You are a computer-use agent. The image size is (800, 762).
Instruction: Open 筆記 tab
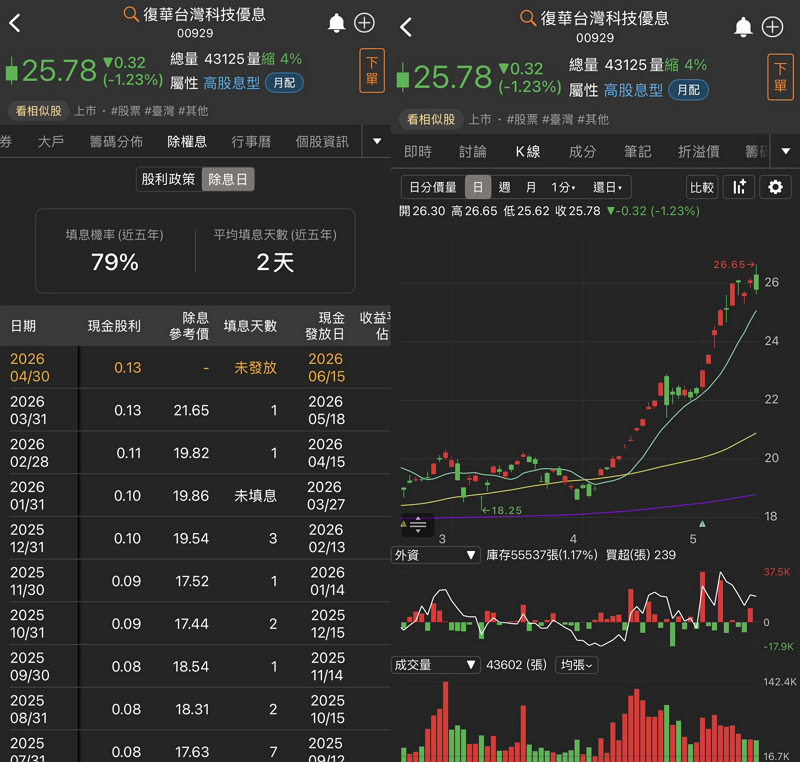click(x=637, y=151)
